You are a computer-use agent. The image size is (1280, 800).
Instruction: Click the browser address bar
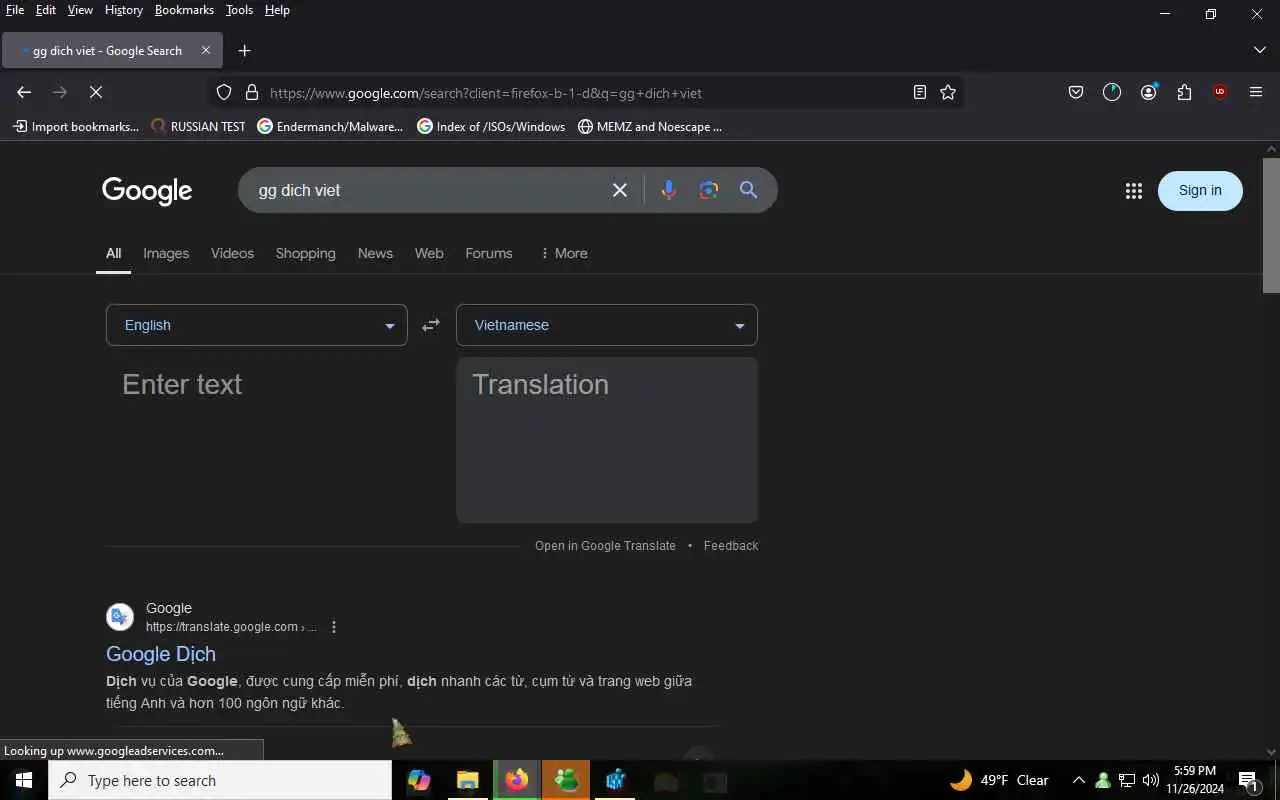(585, 93)
